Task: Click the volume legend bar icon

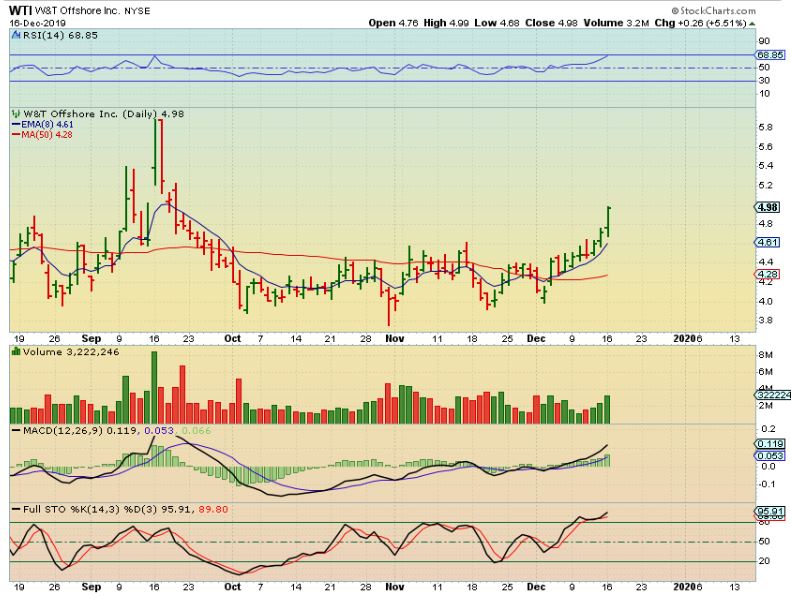Action: [16, 352]
